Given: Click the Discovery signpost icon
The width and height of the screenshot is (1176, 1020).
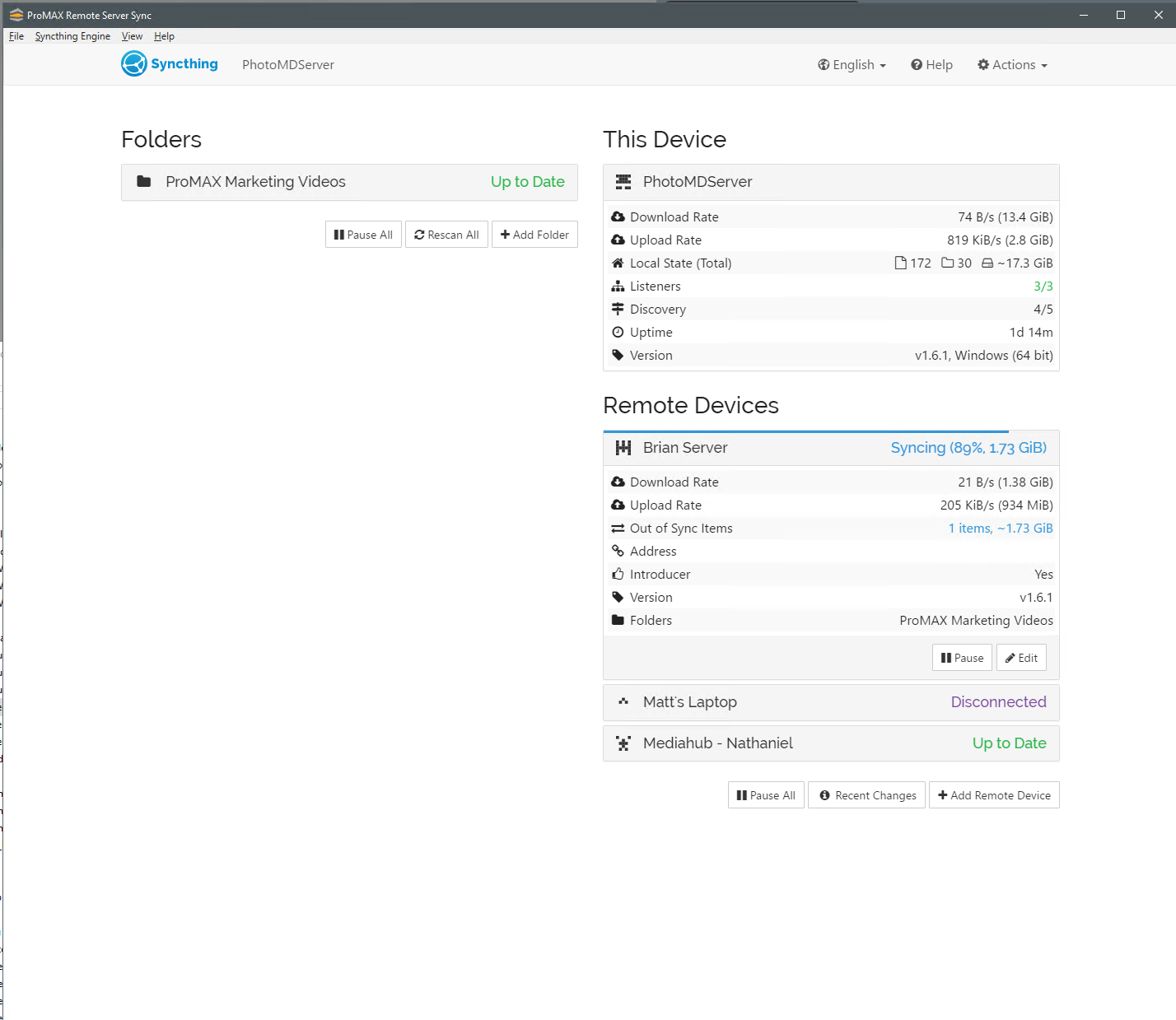Looking at the screenshot, I should (618, 309).
